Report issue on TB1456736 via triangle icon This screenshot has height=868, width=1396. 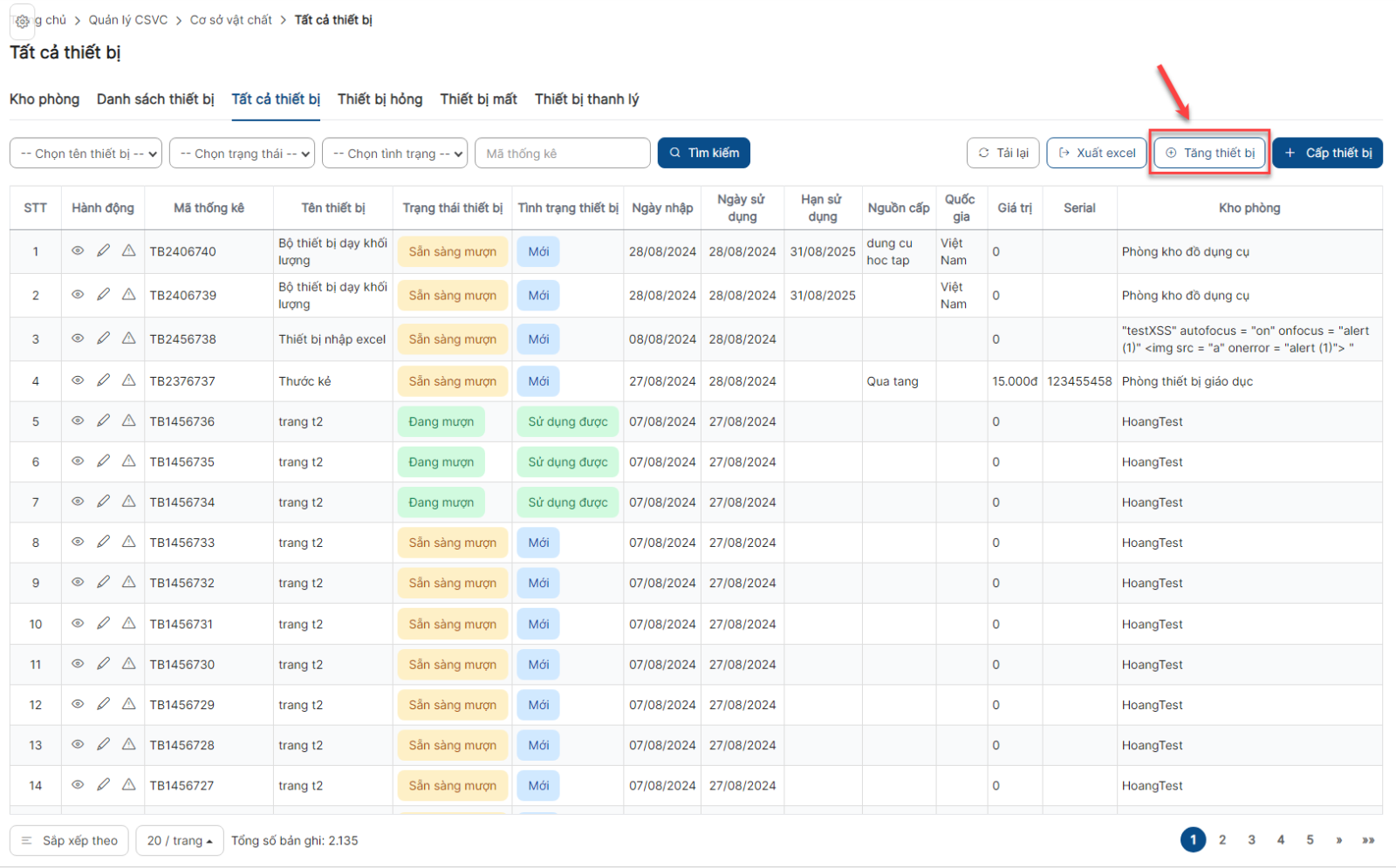[128, 421]
